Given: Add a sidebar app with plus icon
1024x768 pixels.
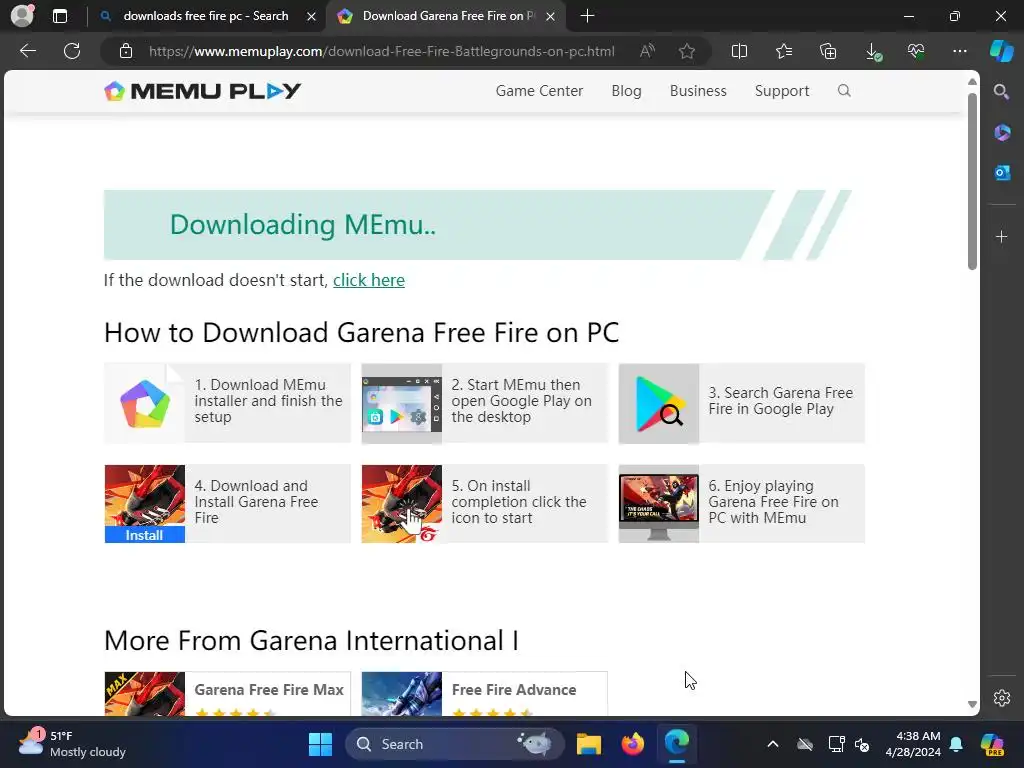Looking at the screenshot, I should (x=1002, y=236).
